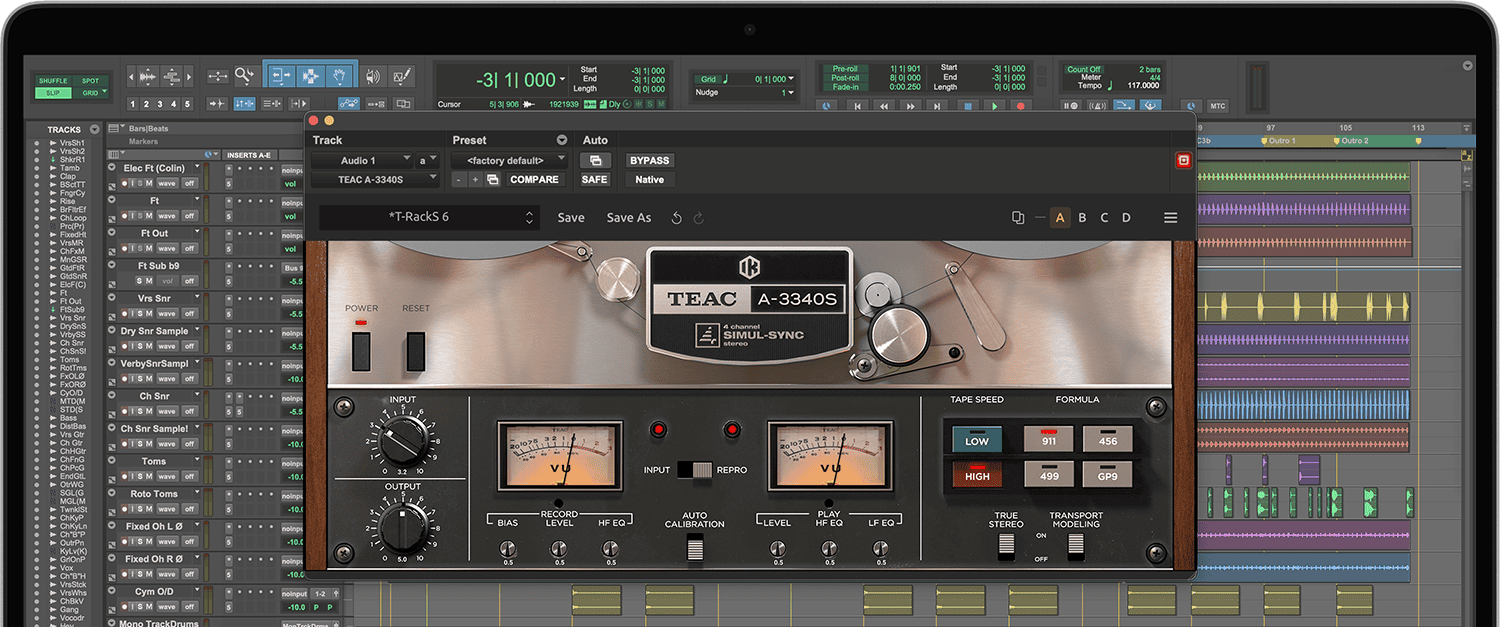Screen dimensions: 1500x627
Task: Select the 499 tape formula
Action: [1049, 475]
